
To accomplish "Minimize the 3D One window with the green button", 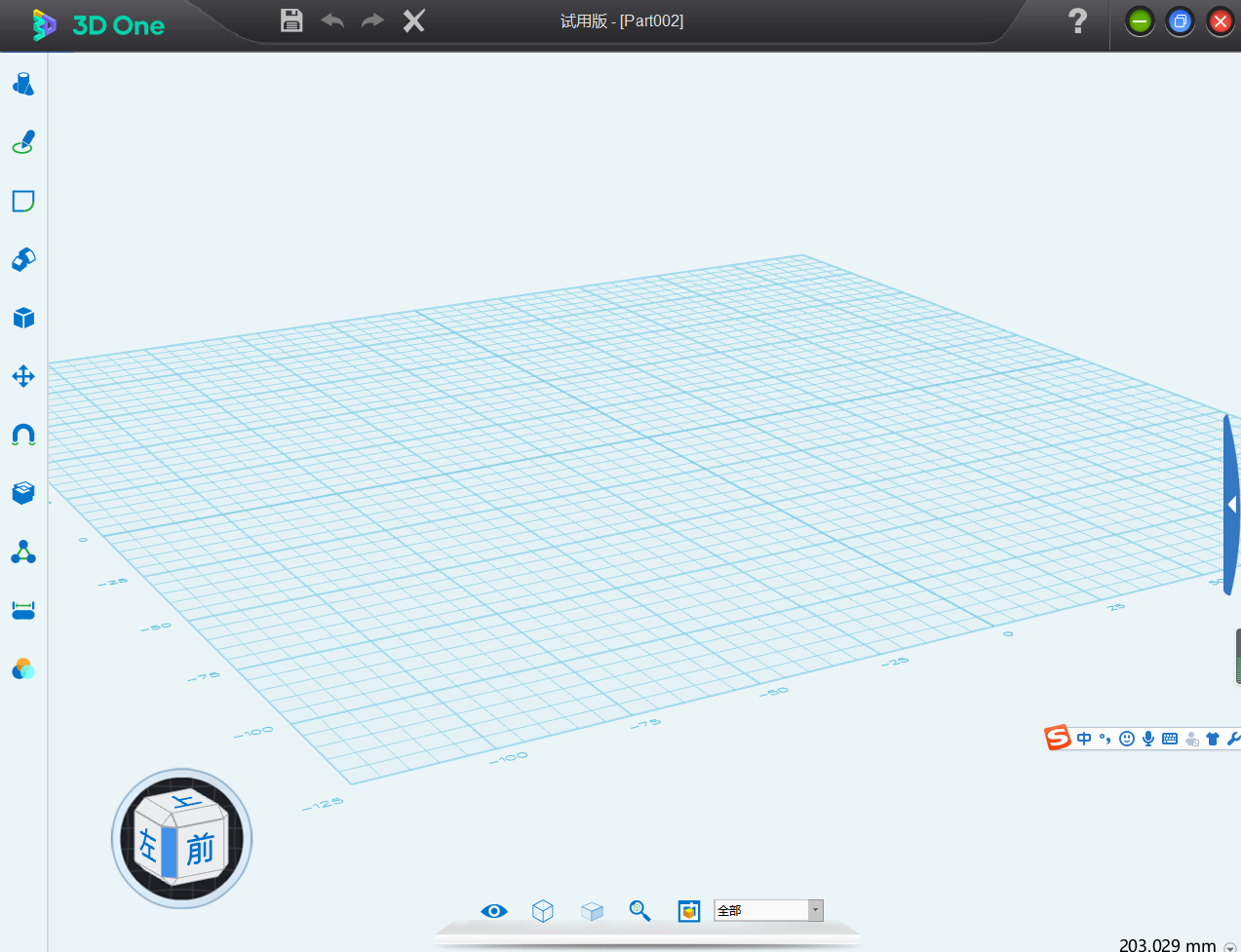I will (x=1140, y=21).
